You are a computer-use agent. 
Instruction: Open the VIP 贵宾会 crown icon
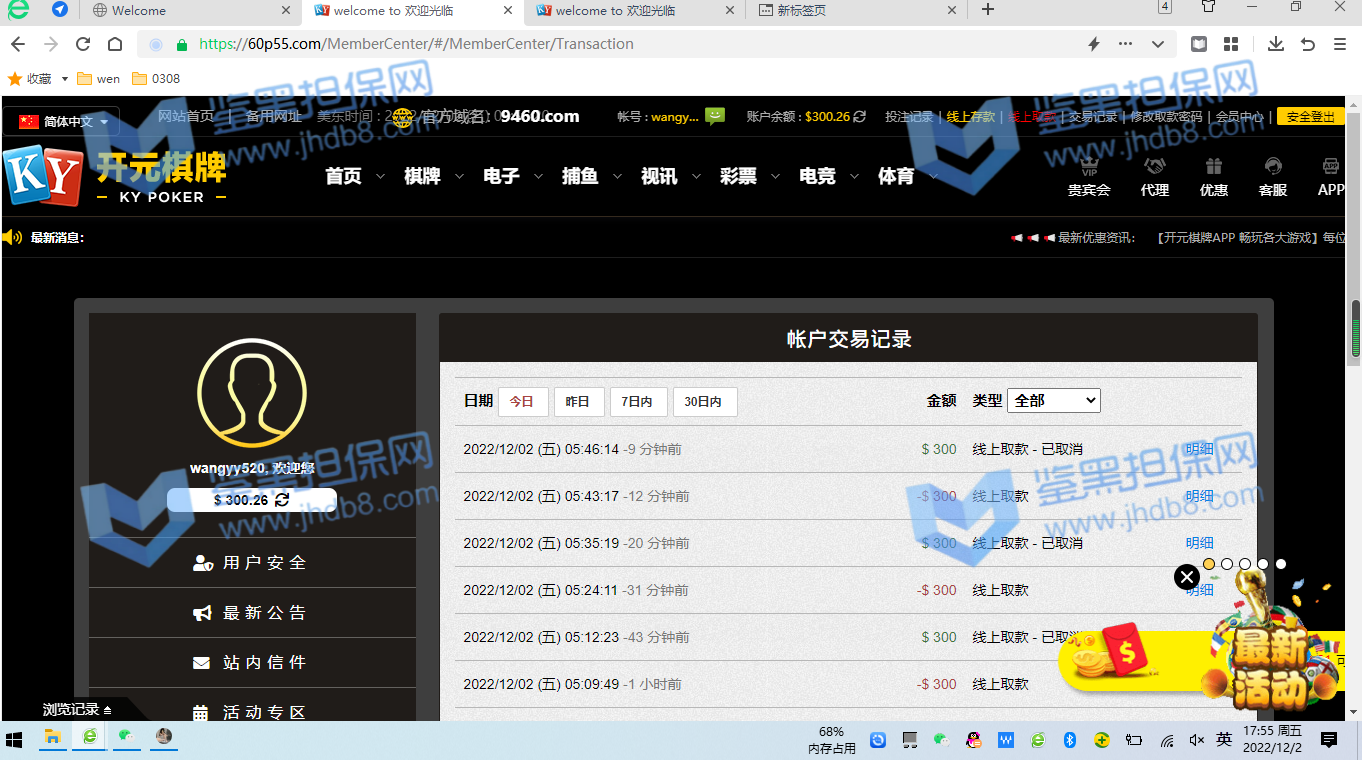click(1089, 167)
